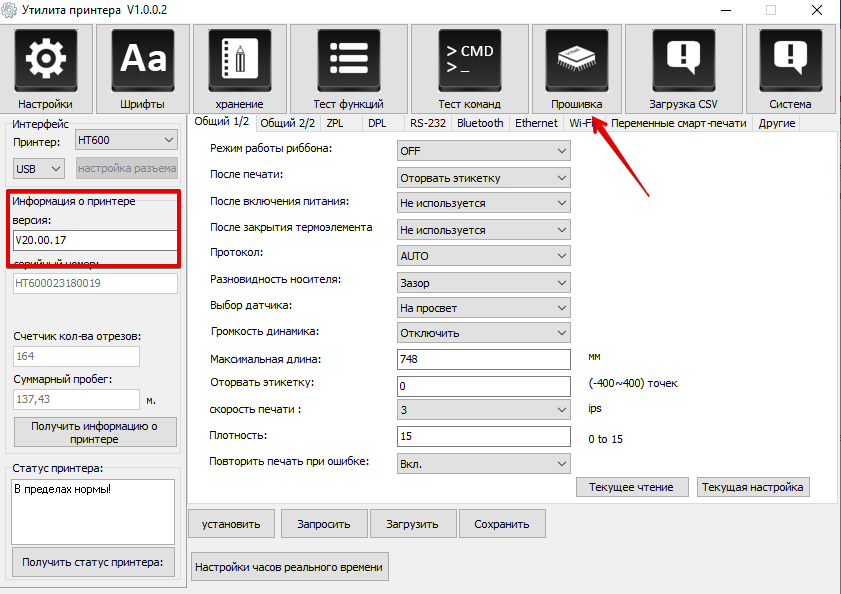
Task: Open the Тест функций list icon
Action: click(x=348, y=60)
